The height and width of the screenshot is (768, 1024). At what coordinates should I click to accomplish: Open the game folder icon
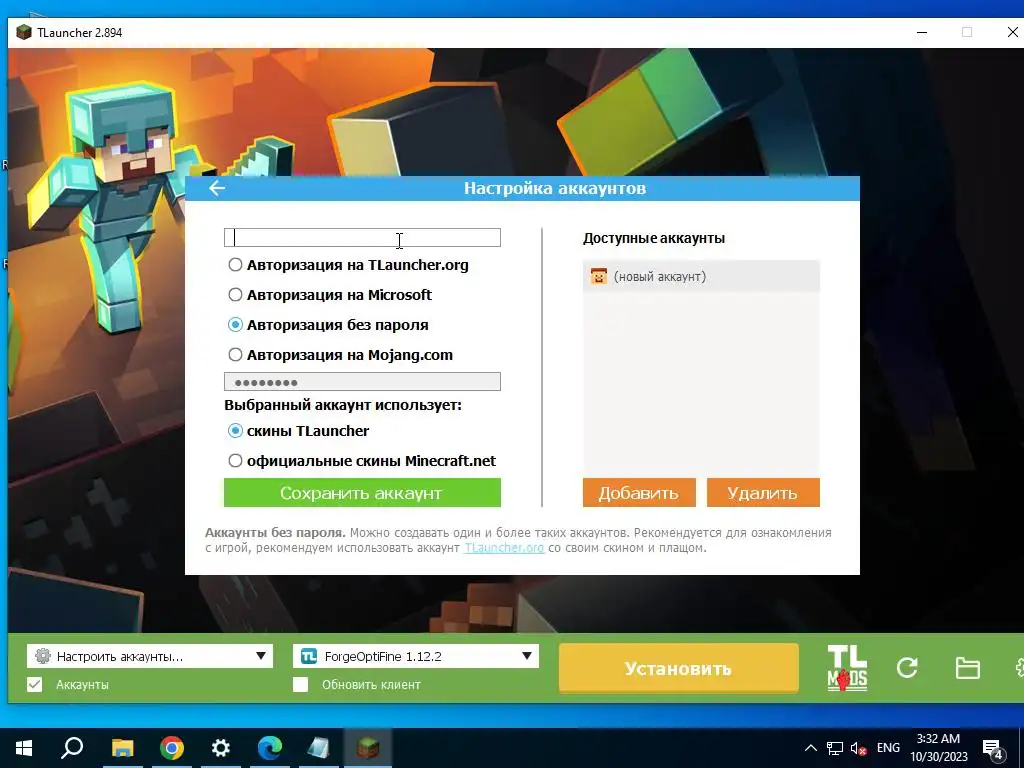967,668
